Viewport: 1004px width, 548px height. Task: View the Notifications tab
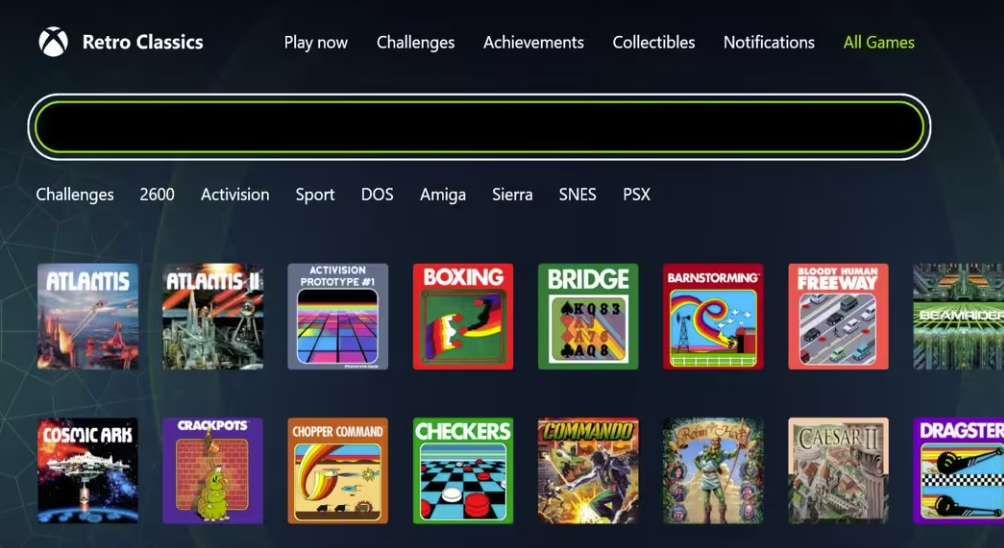[x=769, y=42]
